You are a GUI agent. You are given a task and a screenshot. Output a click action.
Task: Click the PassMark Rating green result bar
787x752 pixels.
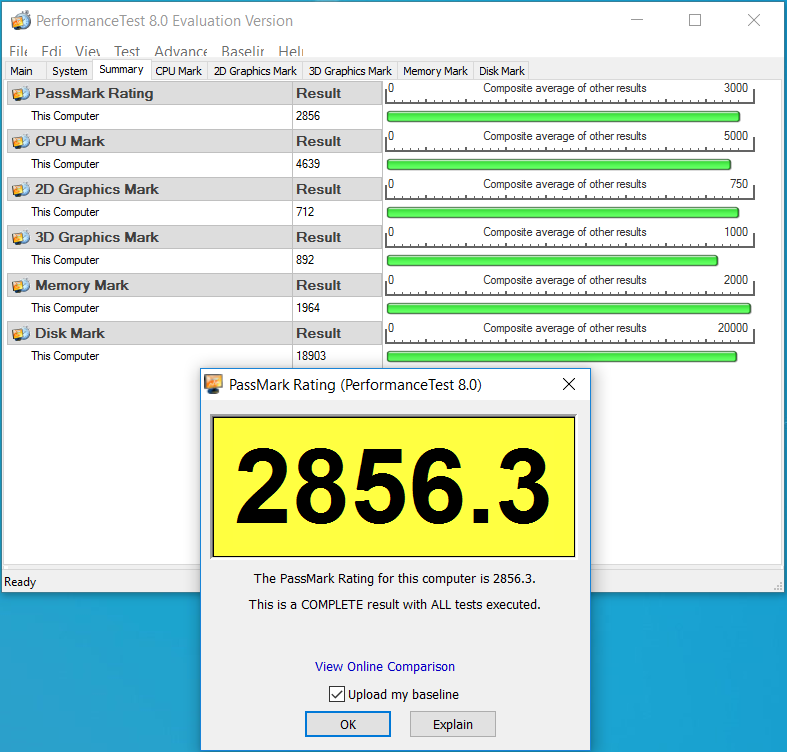click(x=564, y=117)
